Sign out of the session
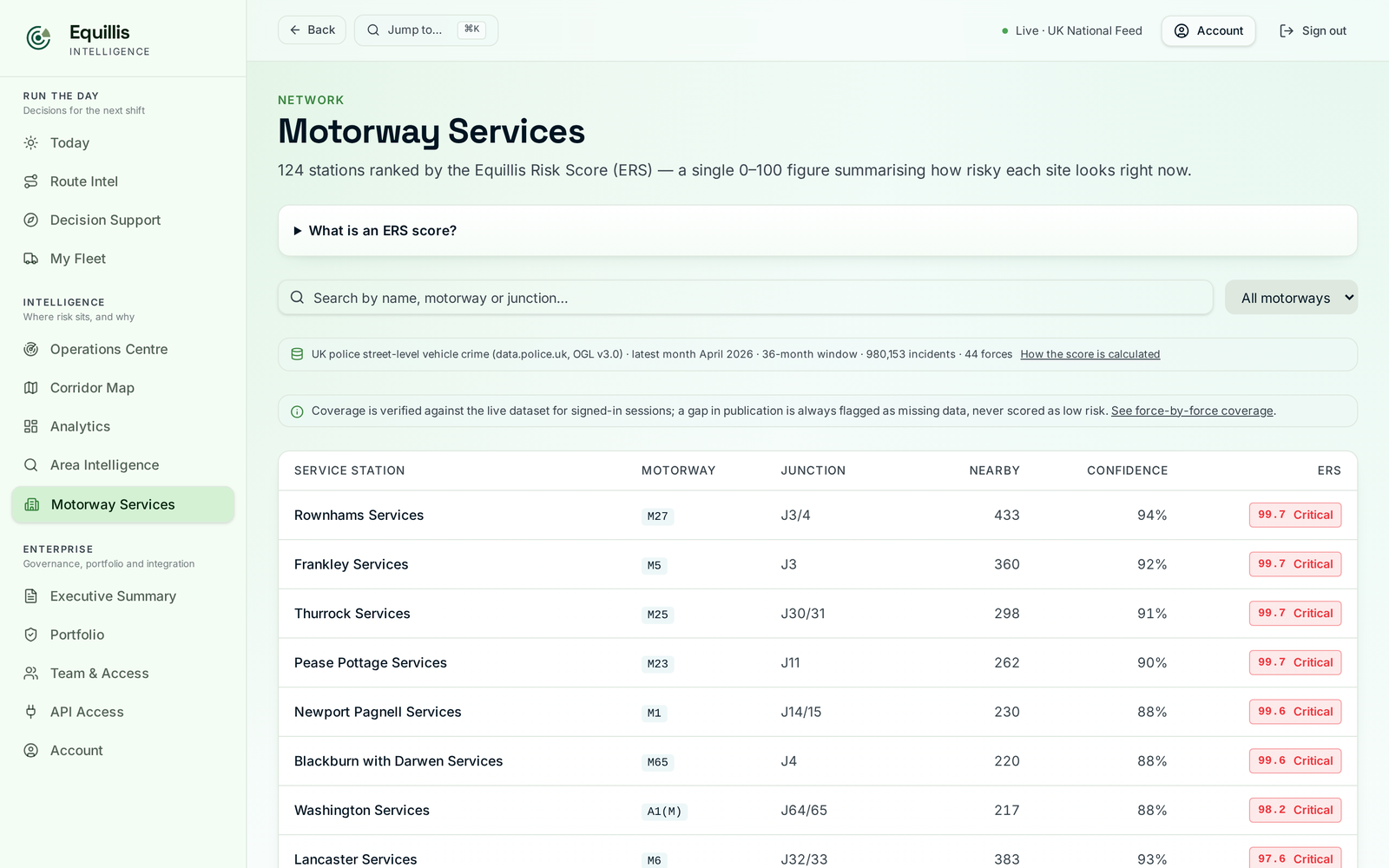Screen dimensions: 1389x868 point(1313,31)
